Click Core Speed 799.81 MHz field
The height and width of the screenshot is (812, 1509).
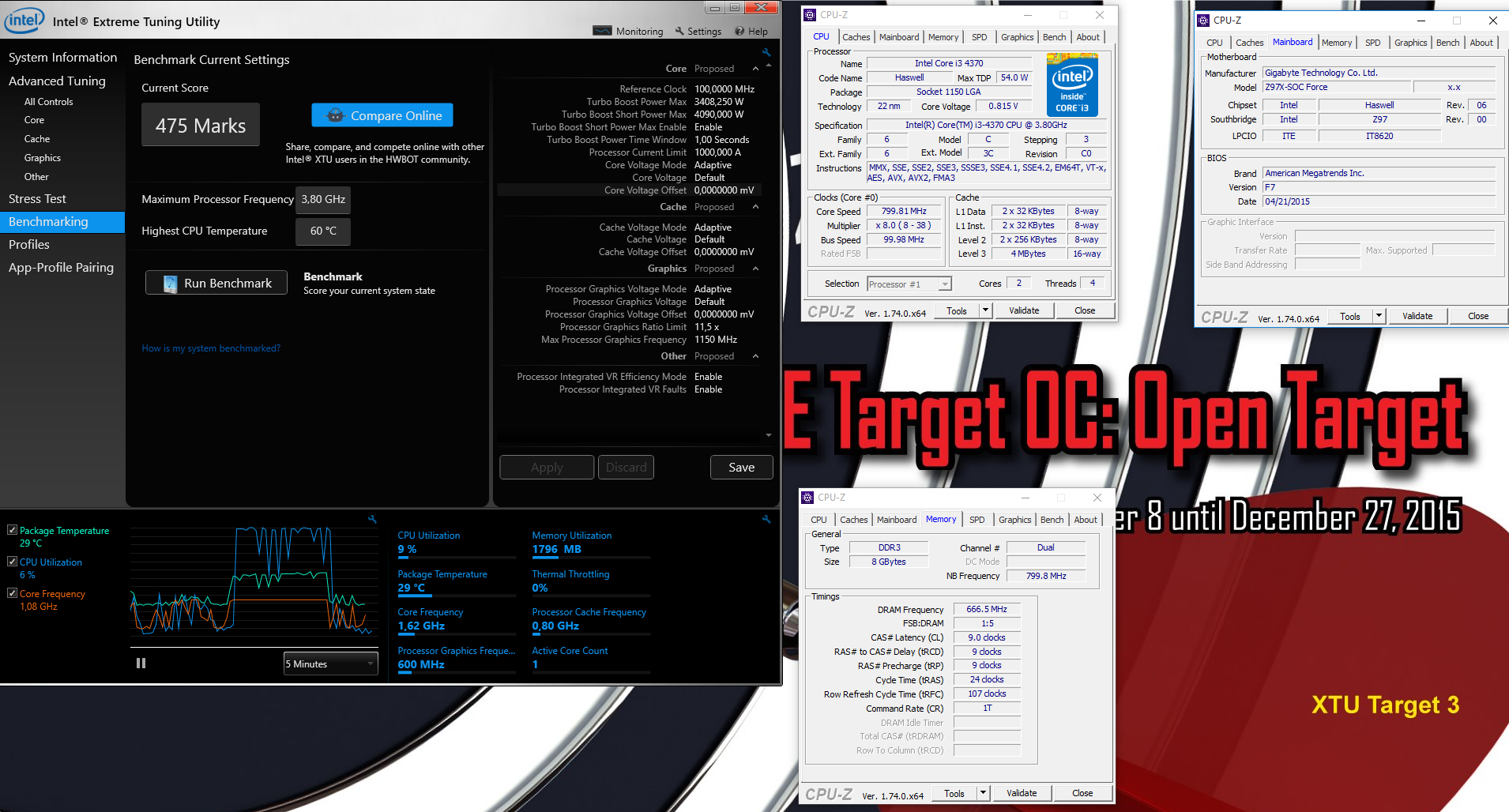pos(904,211)
